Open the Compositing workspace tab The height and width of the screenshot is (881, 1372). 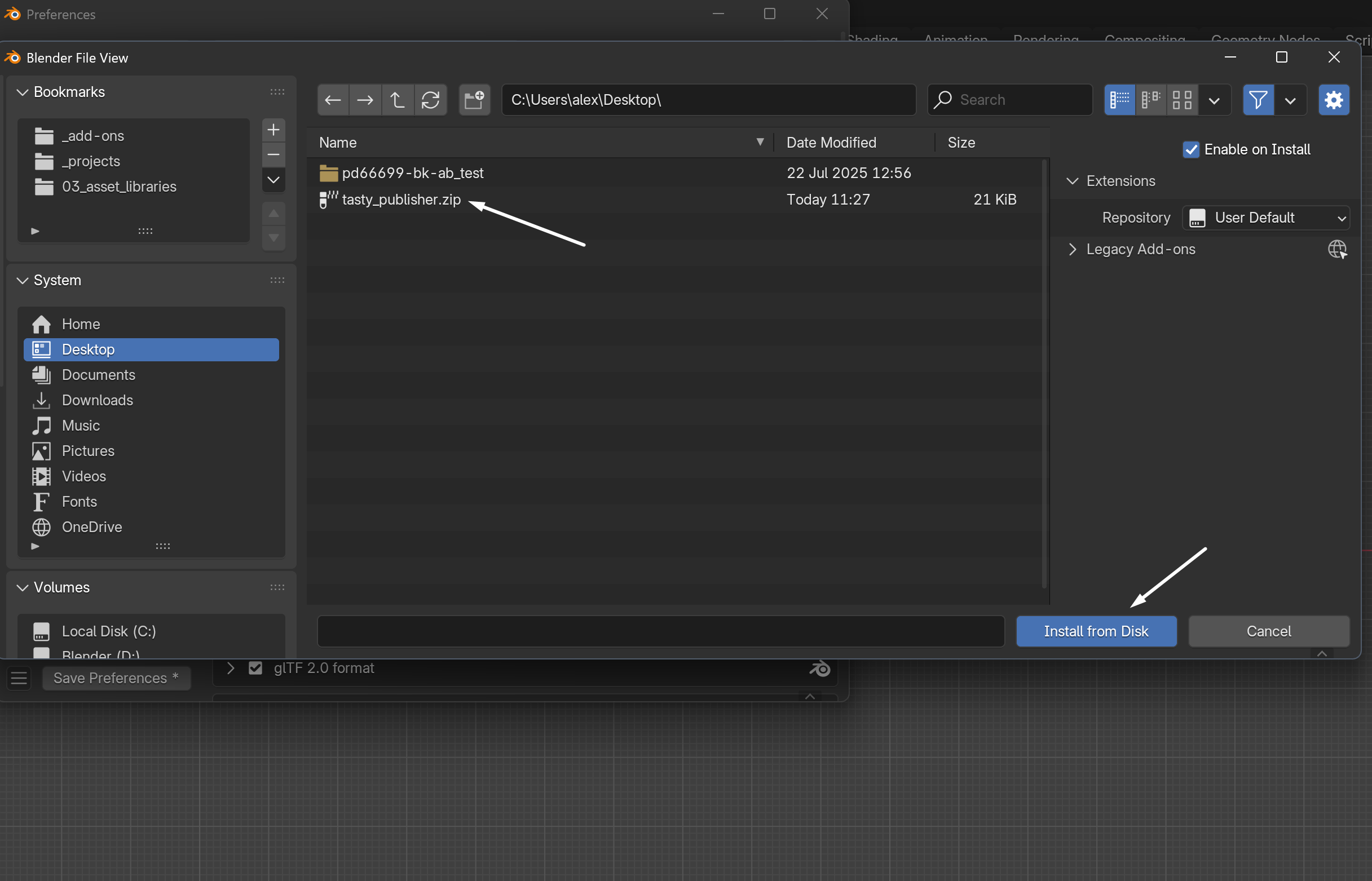coord(1145,40)
